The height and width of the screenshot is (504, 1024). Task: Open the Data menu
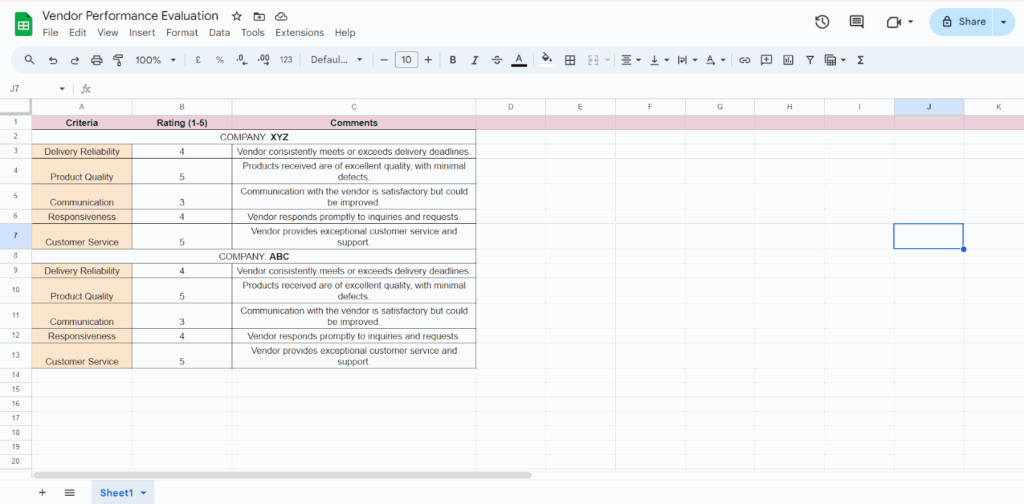pyautogui.click(x=219, y=33)
